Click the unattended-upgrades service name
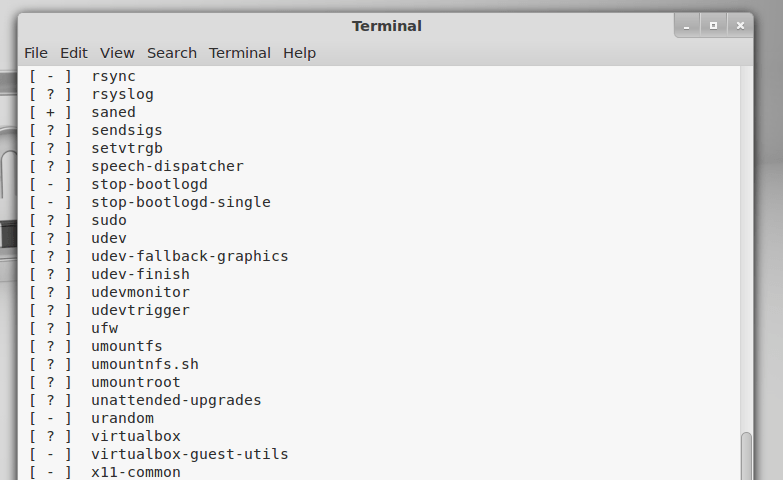The width and height of the screenshot is (783, 480). pyautogui.click(x=176, y=400)
